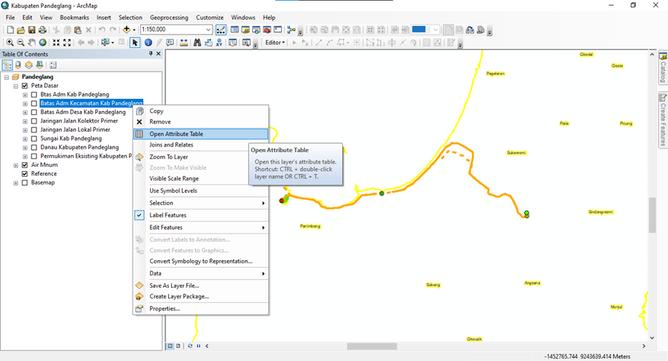Switch to List By Drawing Order
The width and height of the screenshot is (668, 361).
coord(7,65)
